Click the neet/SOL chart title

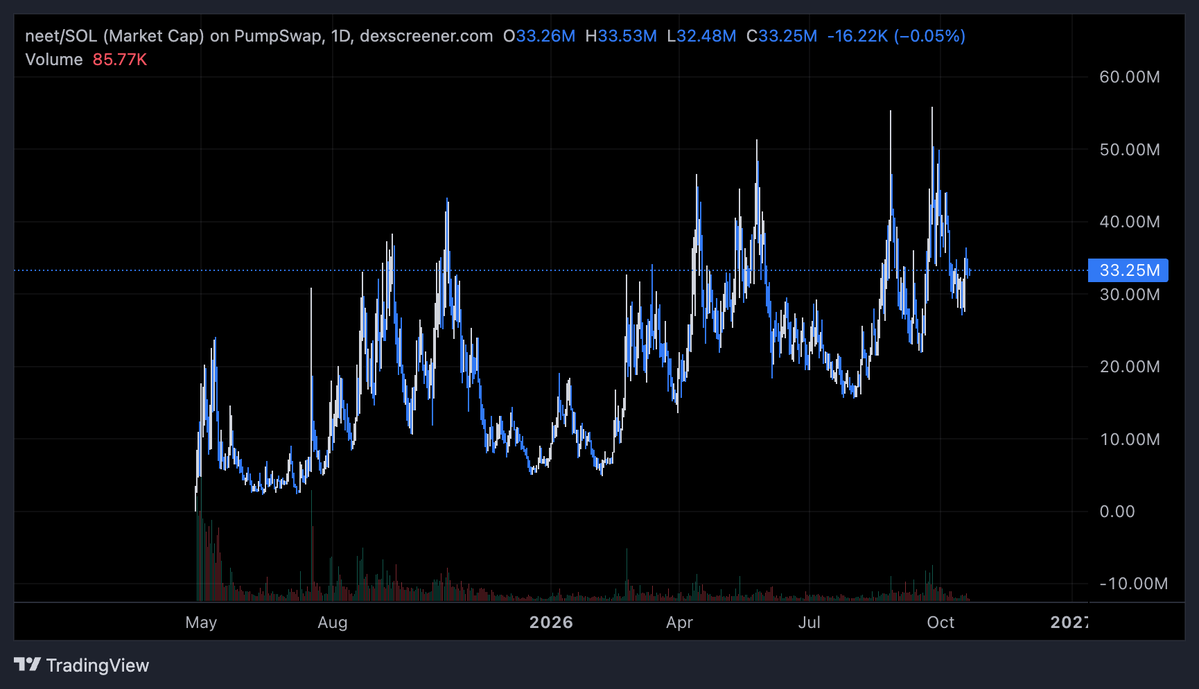tap(259, 36)
